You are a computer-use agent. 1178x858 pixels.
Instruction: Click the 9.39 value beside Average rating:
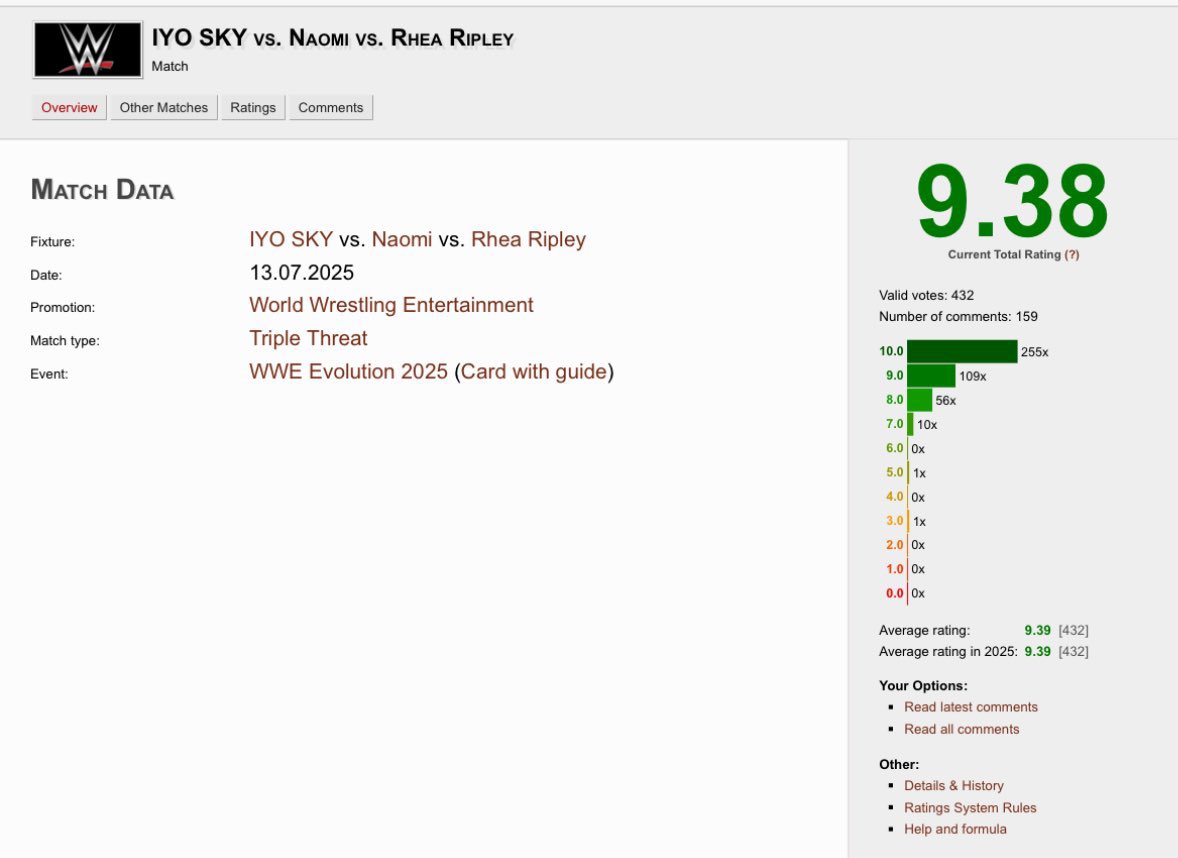(x=1038, y=630)
